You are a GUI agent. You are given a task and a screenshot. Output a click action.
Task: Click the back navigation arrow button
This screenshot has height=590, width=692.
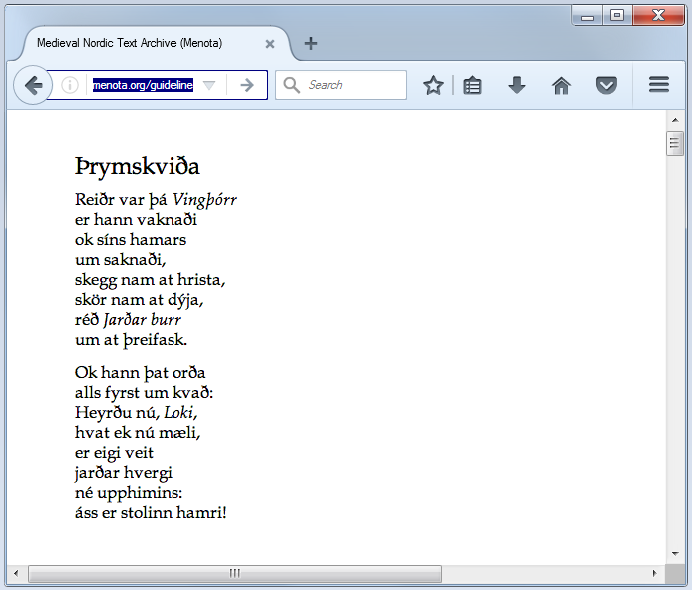pos(33,86)
